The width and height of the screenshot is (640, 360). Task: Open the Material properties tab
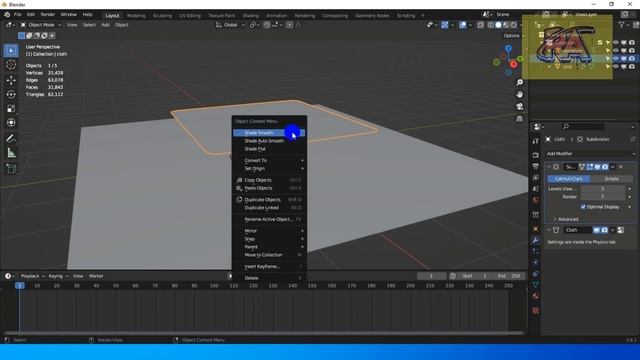536,296
